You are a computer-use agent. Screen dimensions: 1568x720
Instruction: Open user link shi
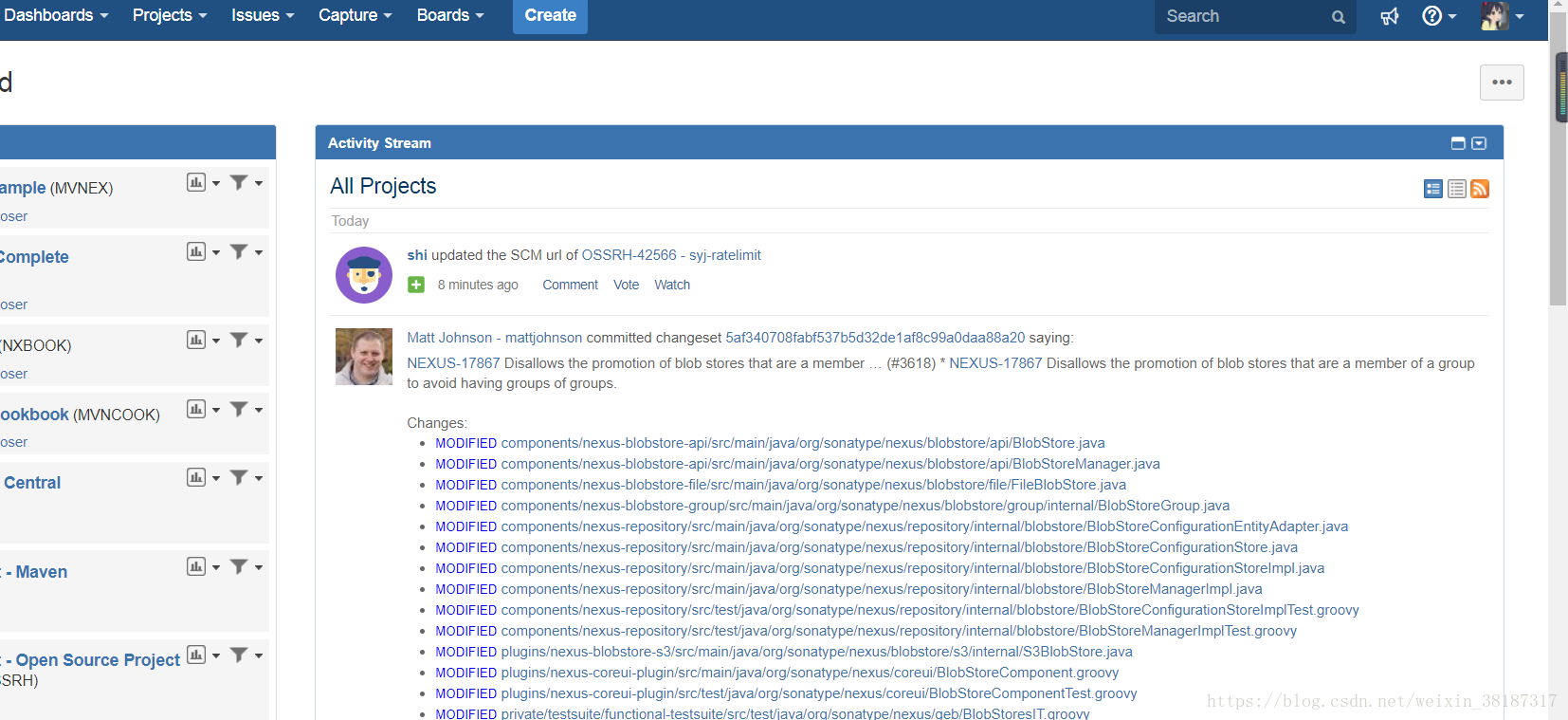[x=417, y=255]
